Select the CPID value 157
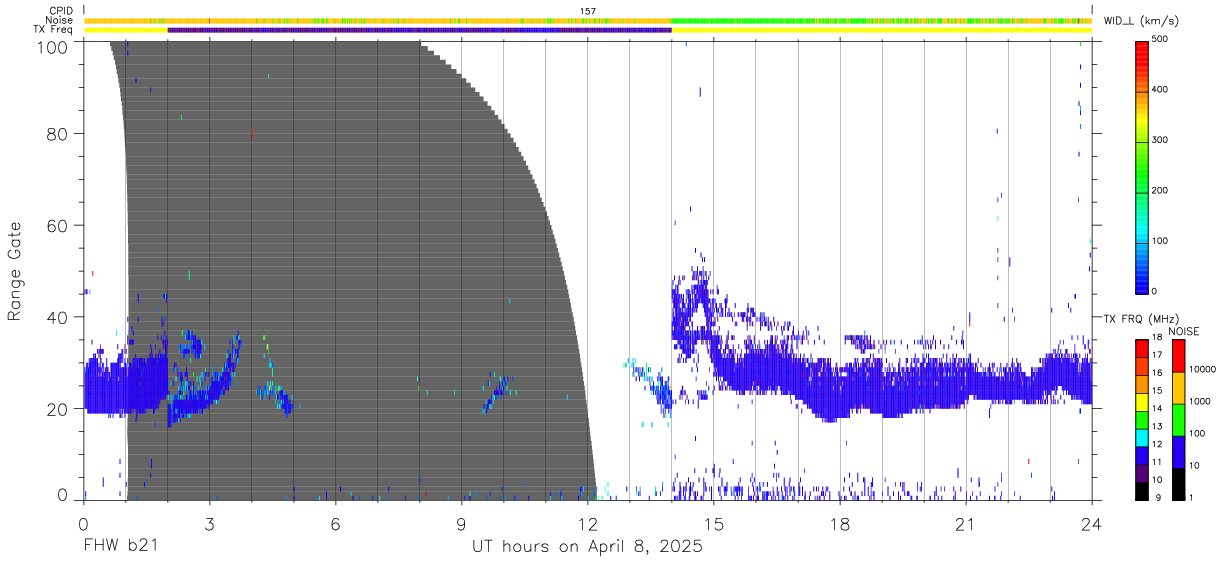This screenshot has height=567, width=1228. 588,10
